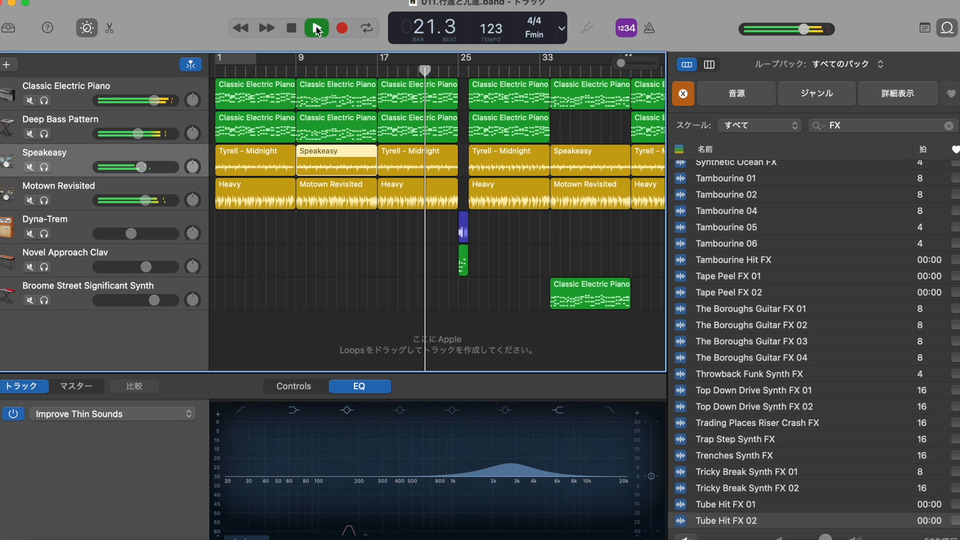Toggle the Cycle loop button
Screen dimensions: 960x540
pos(367,28)
